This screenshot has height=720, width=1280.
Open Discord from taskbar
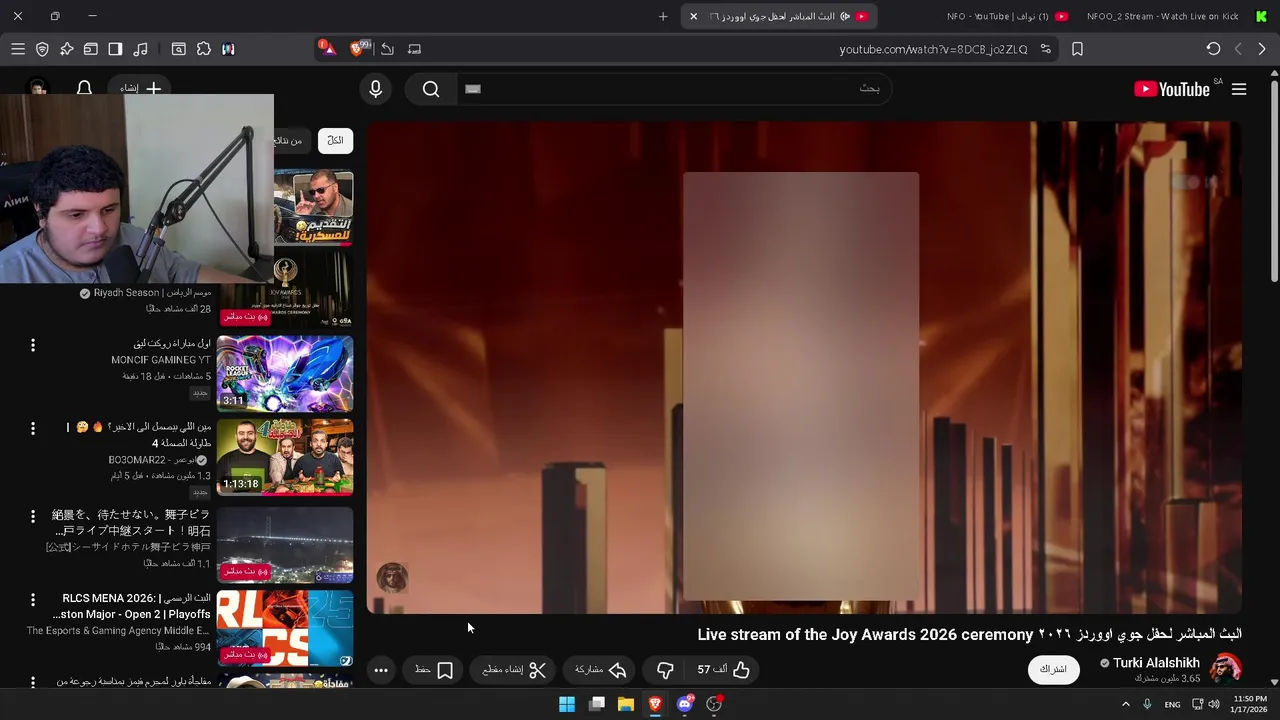(x=685, y=704)
